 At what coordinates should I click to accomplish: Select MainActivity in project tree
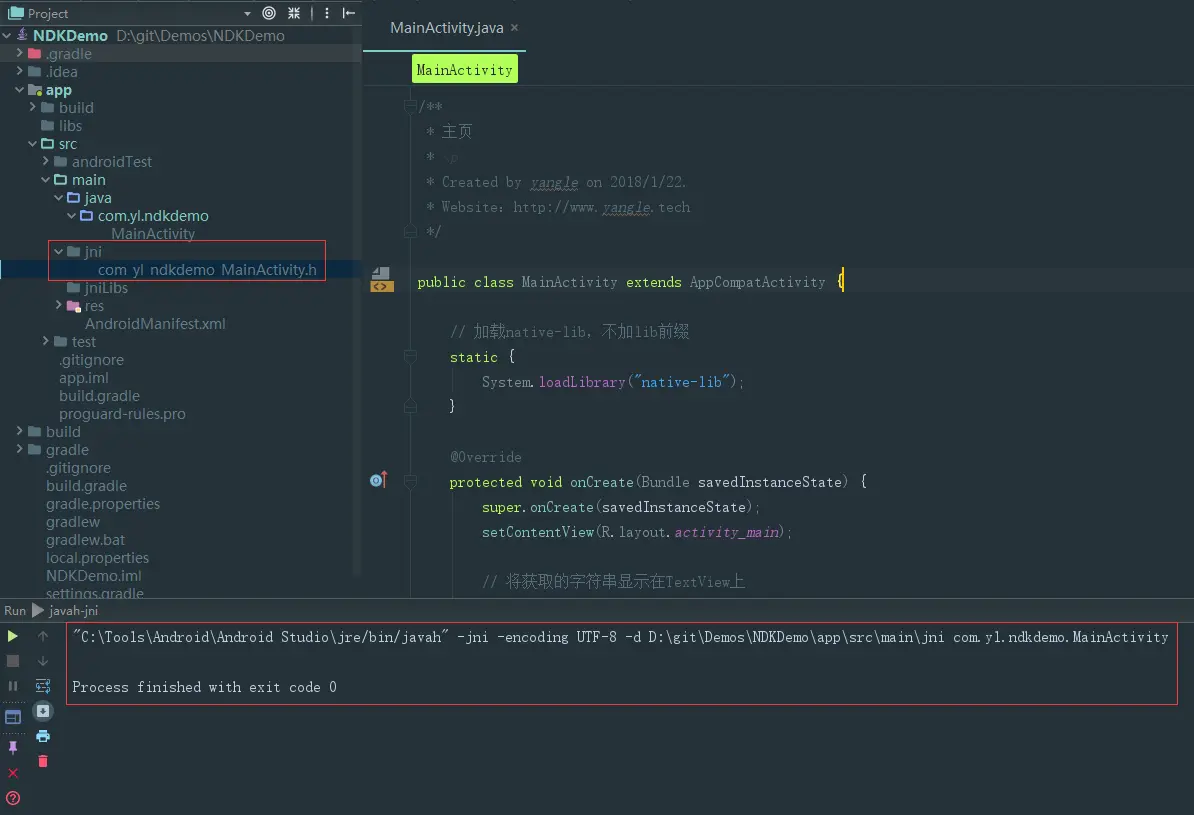point(153,234)
